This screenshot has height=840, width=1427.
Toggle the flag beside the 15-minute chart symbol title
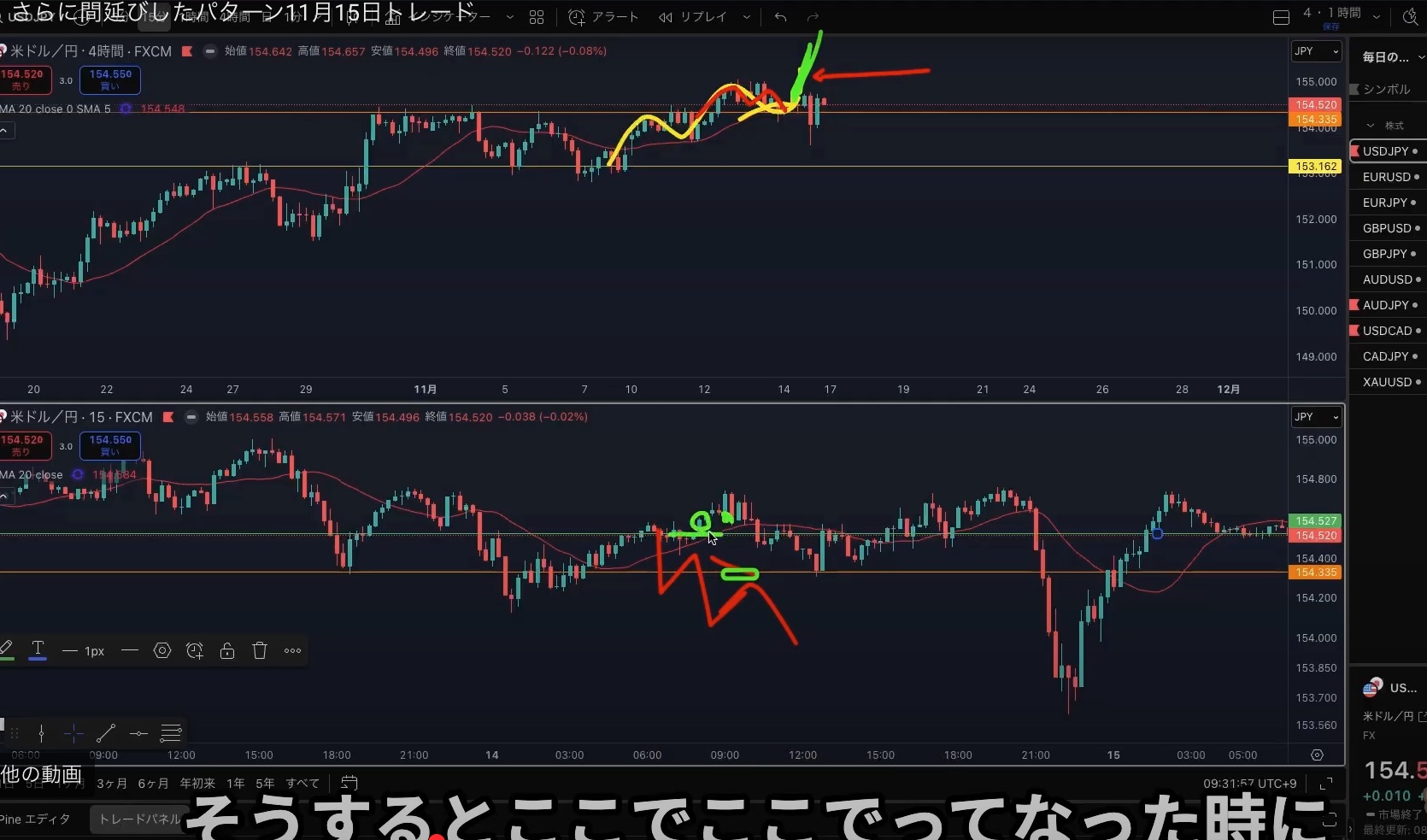click(168, 417)
